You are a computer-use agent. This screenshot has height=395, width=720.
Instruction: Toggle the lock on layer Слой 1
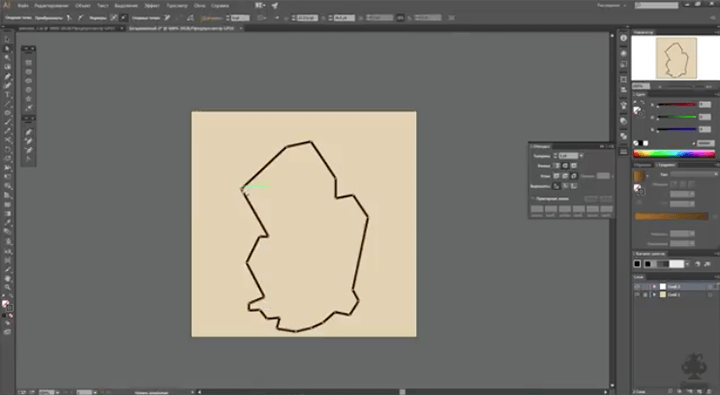645,295
